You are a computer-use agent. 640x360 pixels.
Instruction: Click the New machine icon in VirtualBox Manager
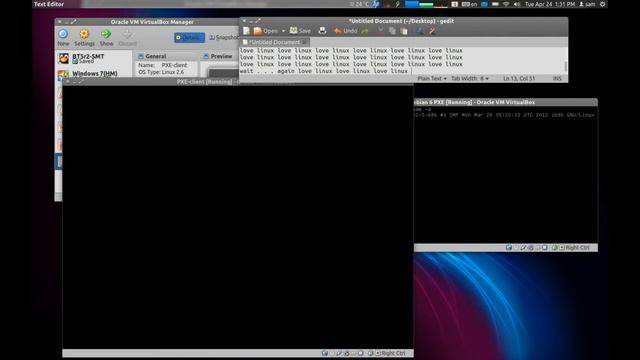tap(63, 37)
